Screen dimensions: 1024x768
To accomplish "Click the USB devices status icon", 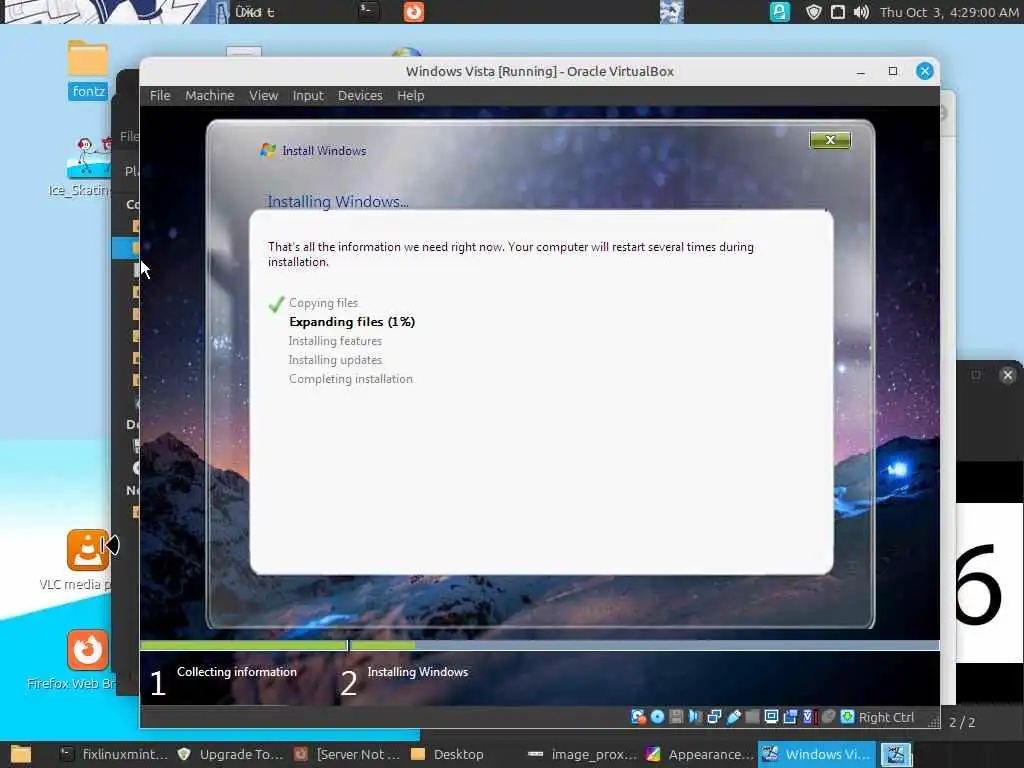I will click(733, 717).
